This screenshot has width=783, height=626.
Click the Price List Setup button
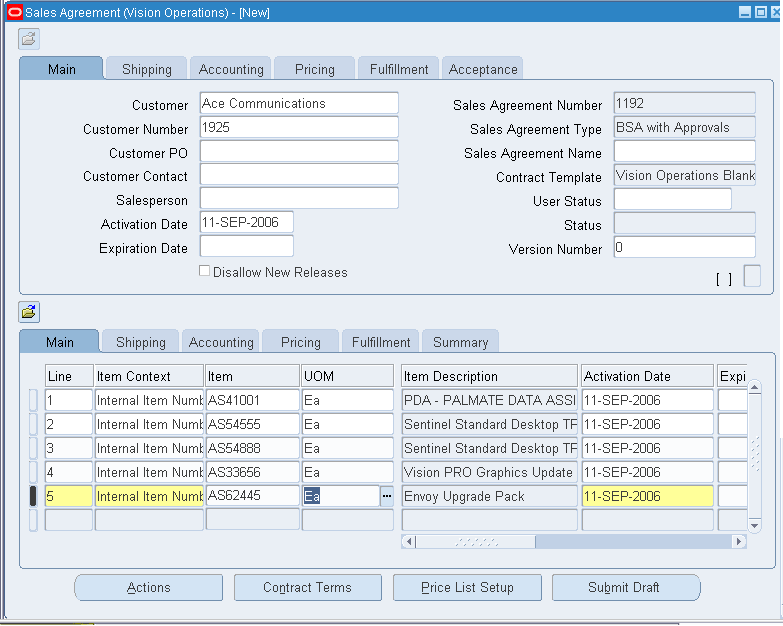coord(467,588)
